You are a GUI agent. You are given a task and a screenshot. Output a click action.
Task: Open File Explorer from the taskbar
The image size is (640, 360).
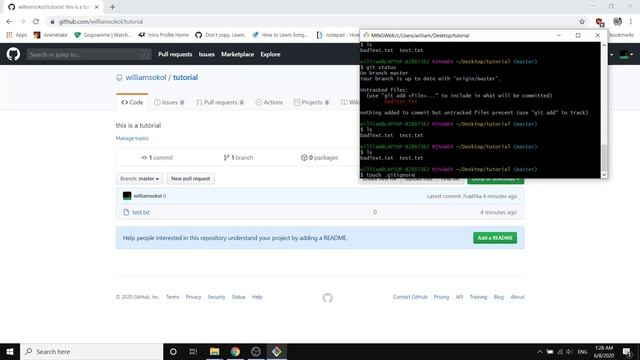(x=214, y=351)
